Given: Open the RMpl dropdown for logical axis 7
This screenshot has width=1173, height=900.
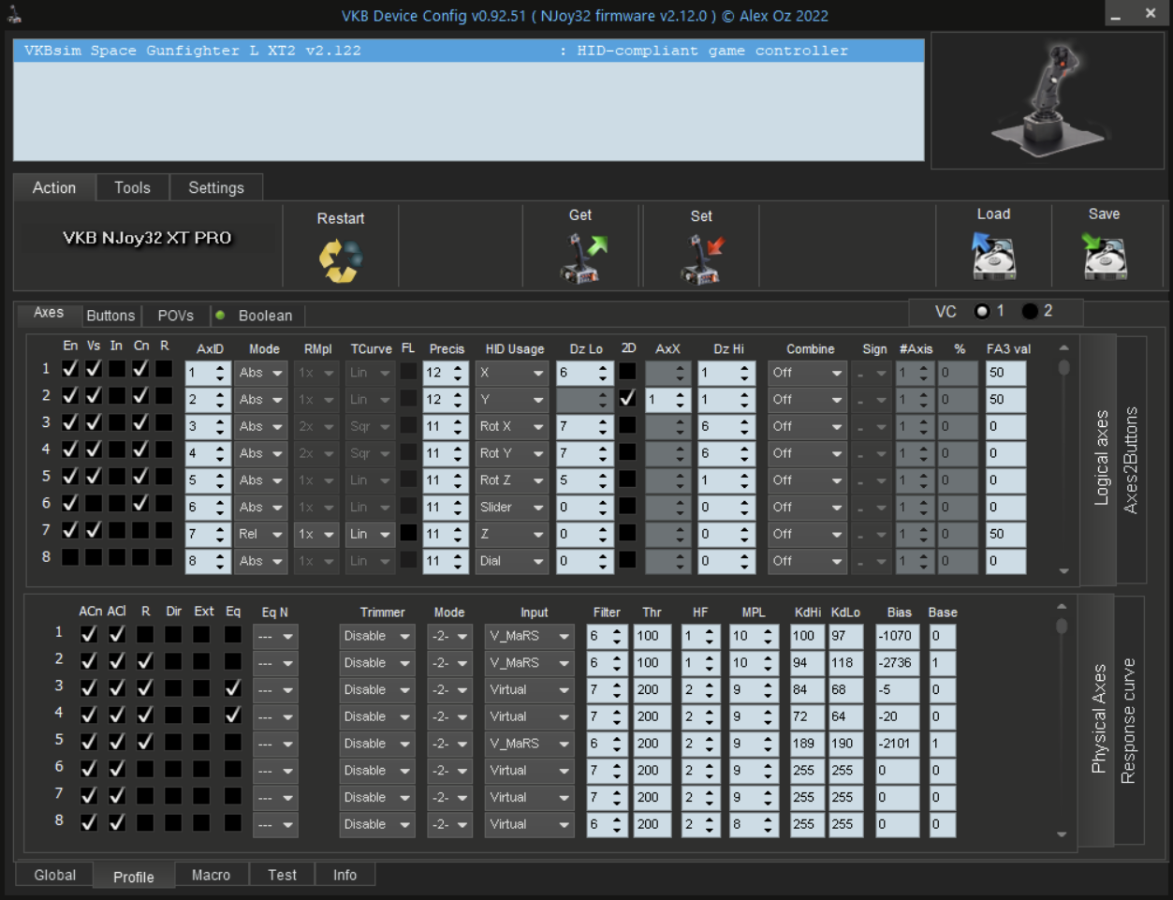Looking at the screenshot, I should pos(316,534).
